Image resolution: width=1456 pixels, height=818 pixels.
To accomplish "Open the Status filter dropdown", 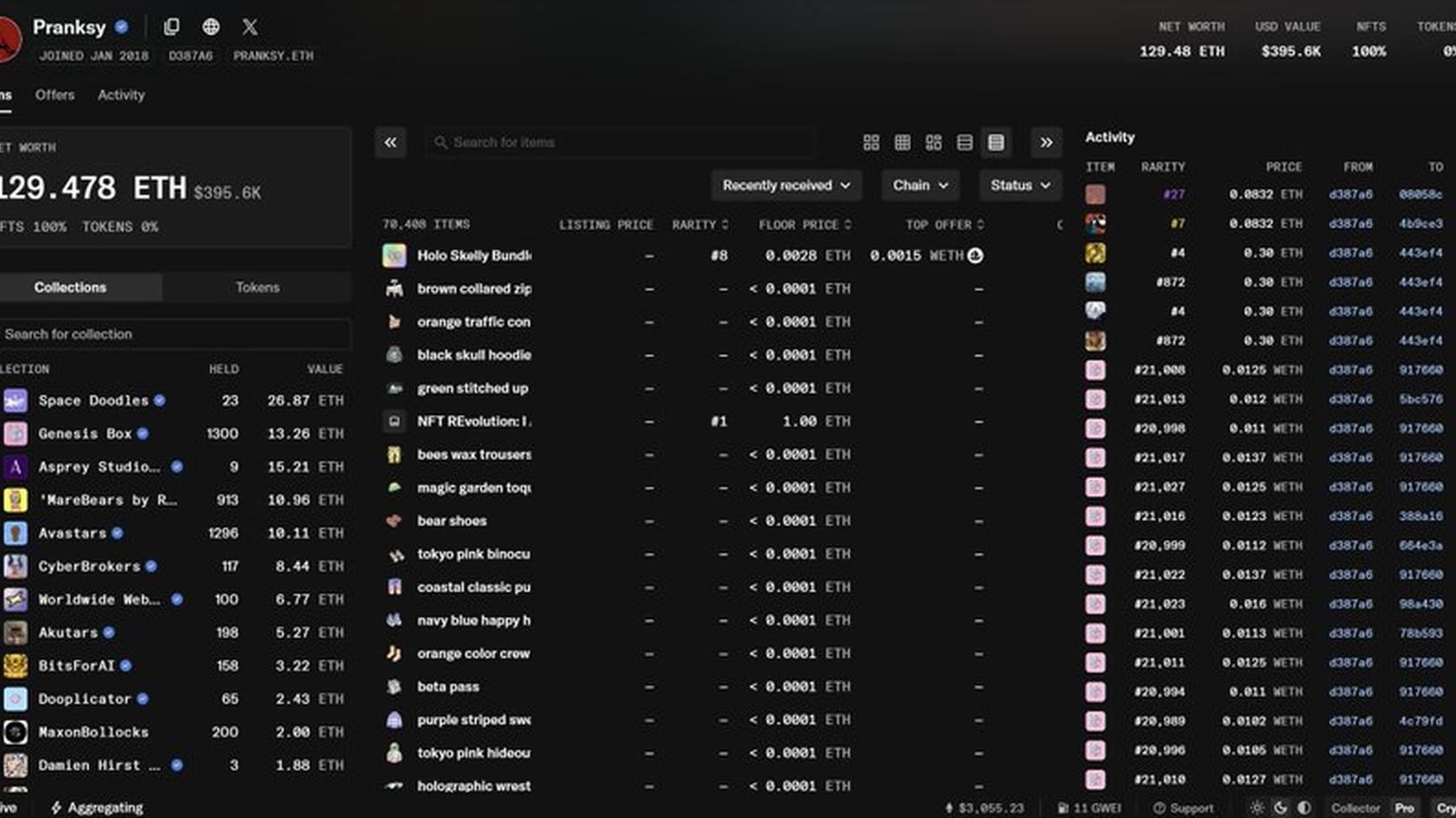I will tap(1020, 185).
